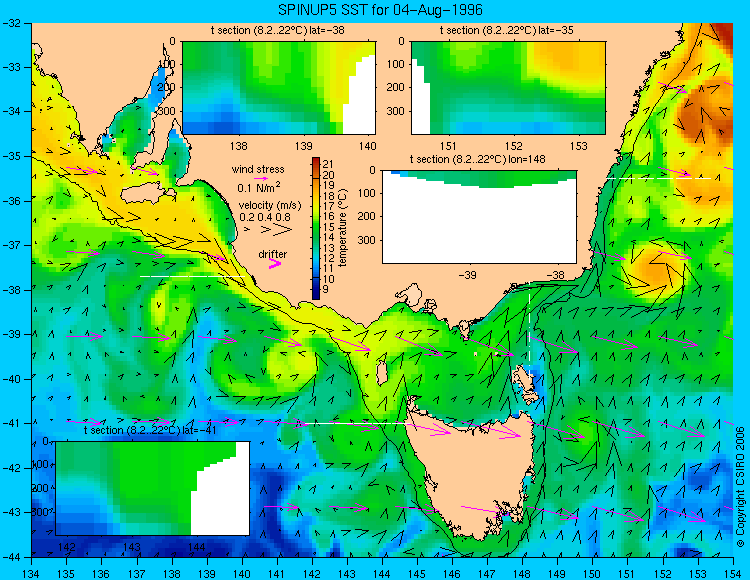Click the main map latitude label '-32'
This screenshot has height=580, width=750.
click(x=11, y=22)
